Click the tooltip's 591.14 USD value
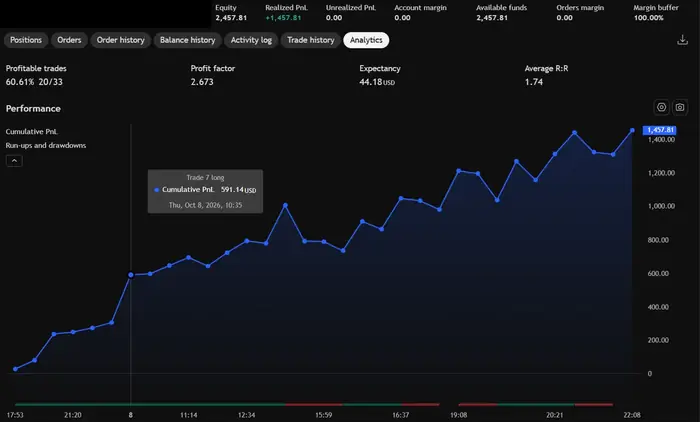The width and height of the screenshot is (700, 422). click(x=238, y=190)
